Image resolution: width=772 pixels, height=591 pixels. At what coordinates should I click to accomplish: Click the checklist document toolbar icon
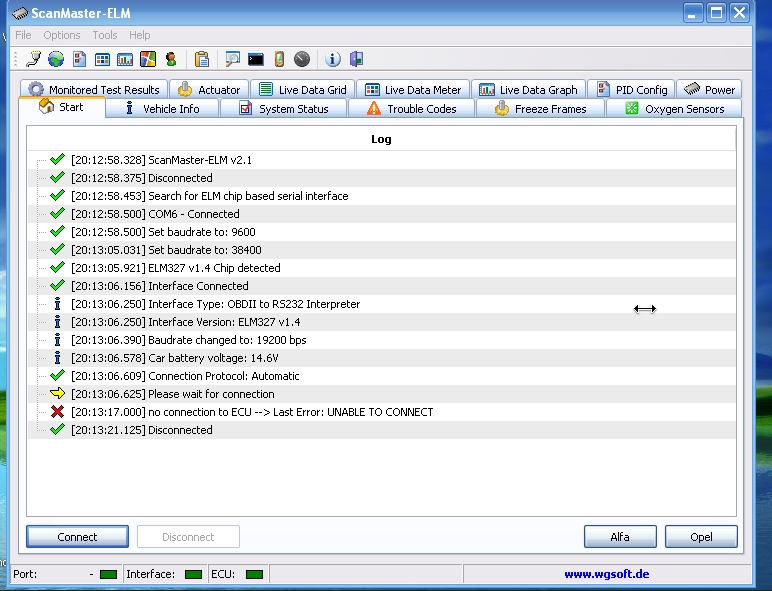click(79, 59)
